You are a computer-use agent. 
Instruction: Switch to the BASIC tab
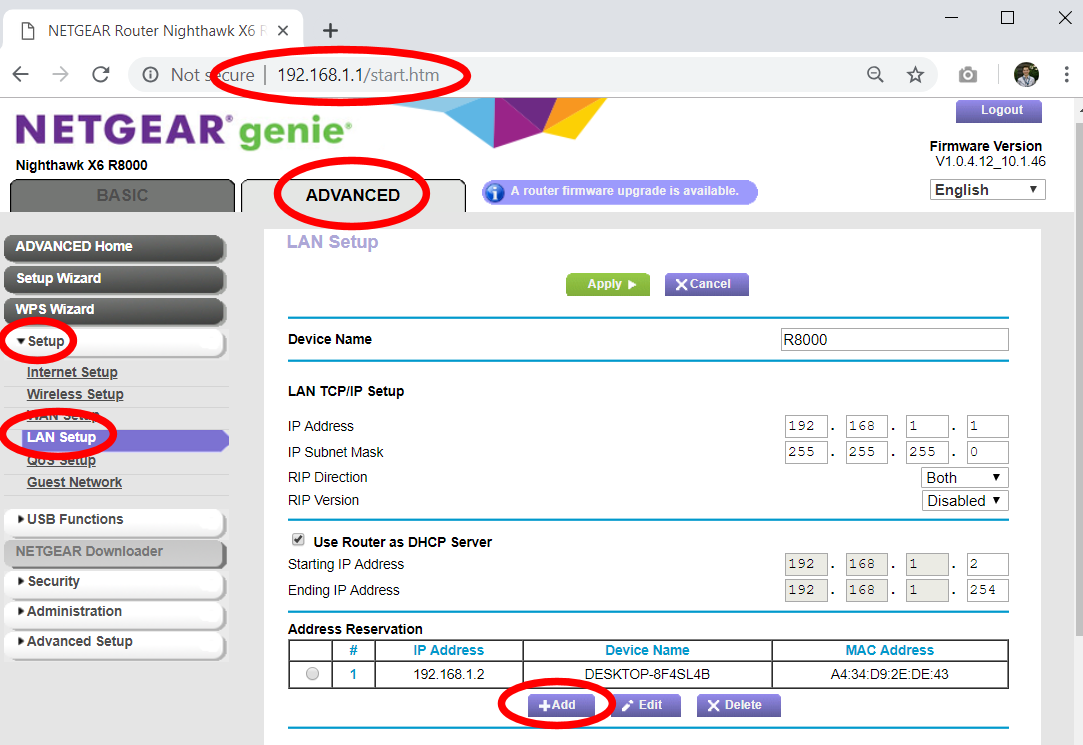point(122,196)
